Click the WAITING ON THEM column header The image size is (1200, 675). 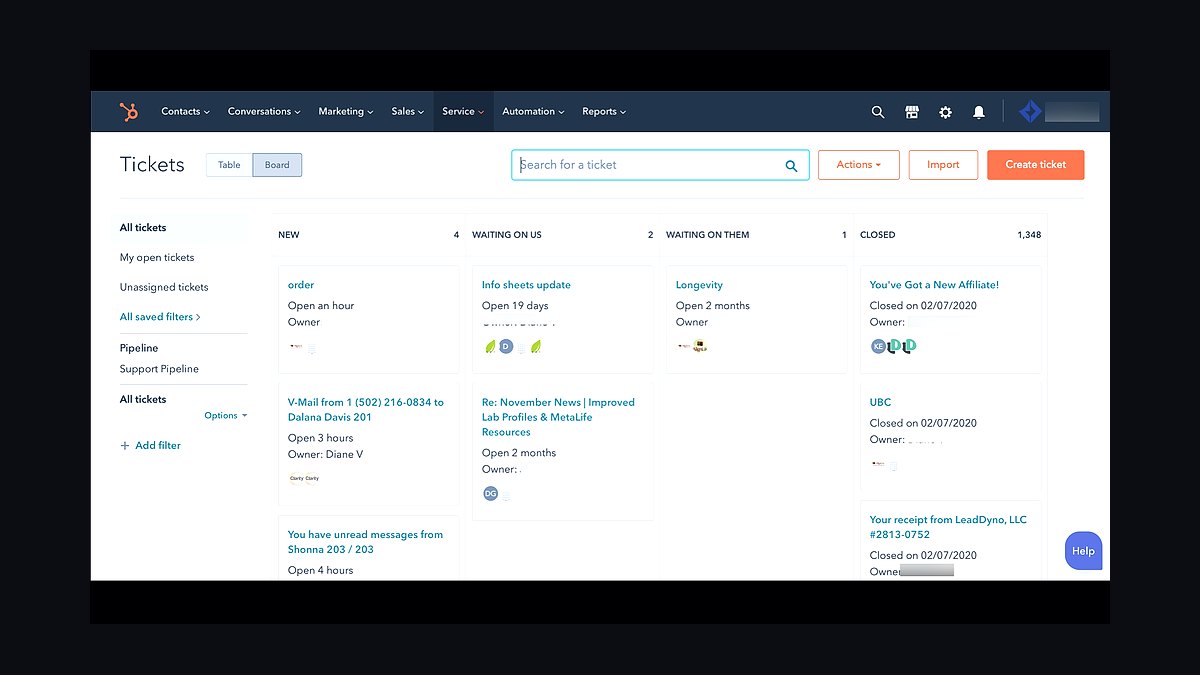tap(707, 235)
